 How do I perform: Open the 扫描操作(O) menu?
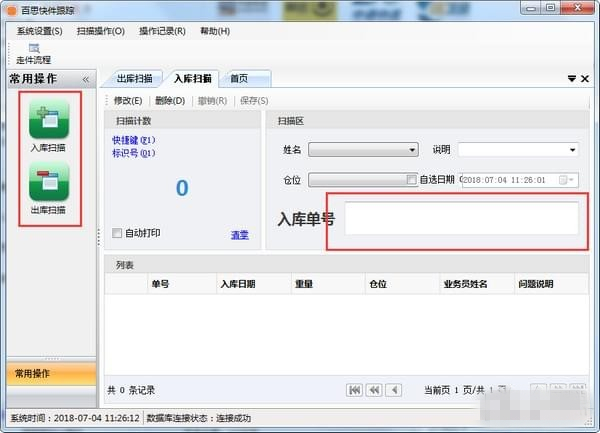click(101, 31)
